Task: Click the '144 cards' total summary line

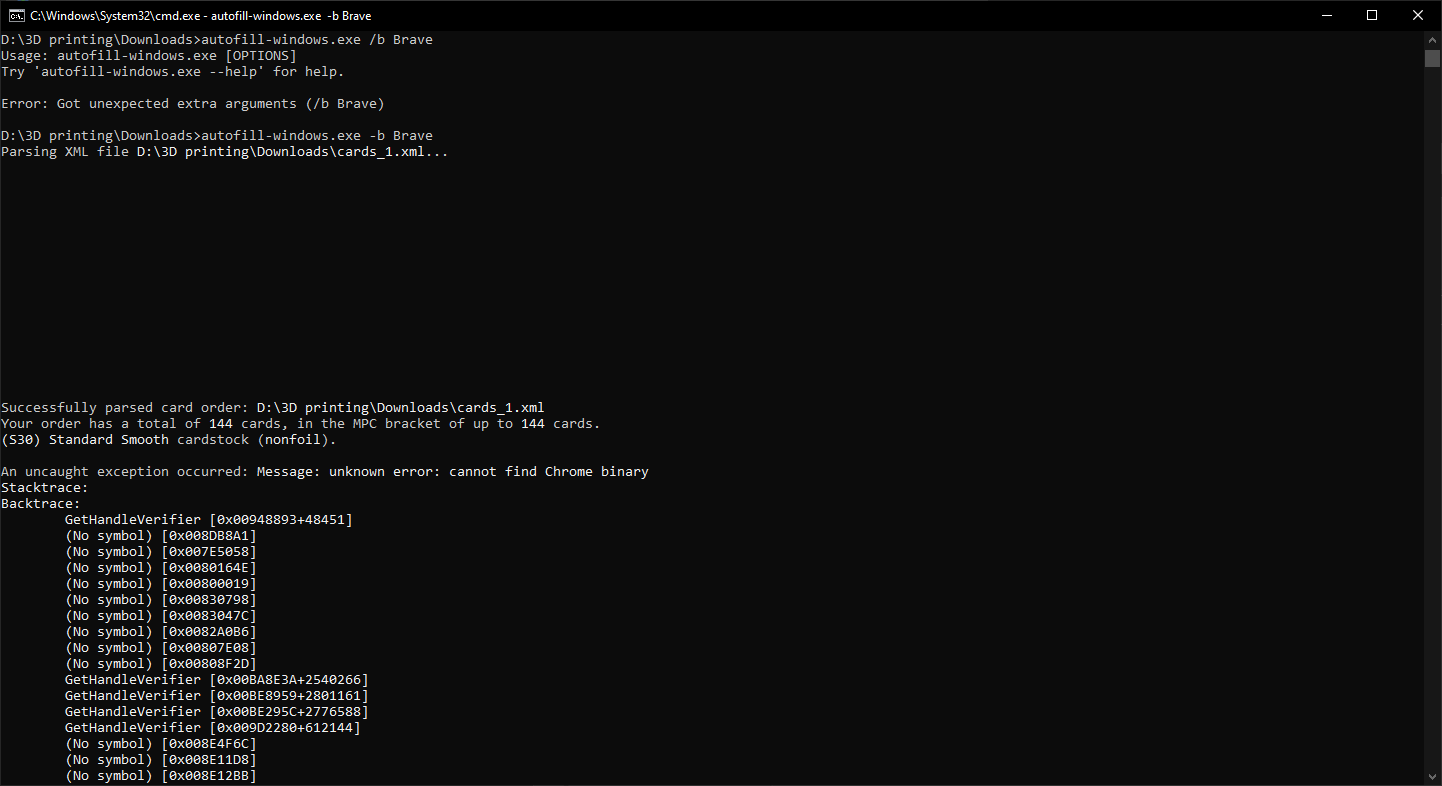Action: (300, 423)
